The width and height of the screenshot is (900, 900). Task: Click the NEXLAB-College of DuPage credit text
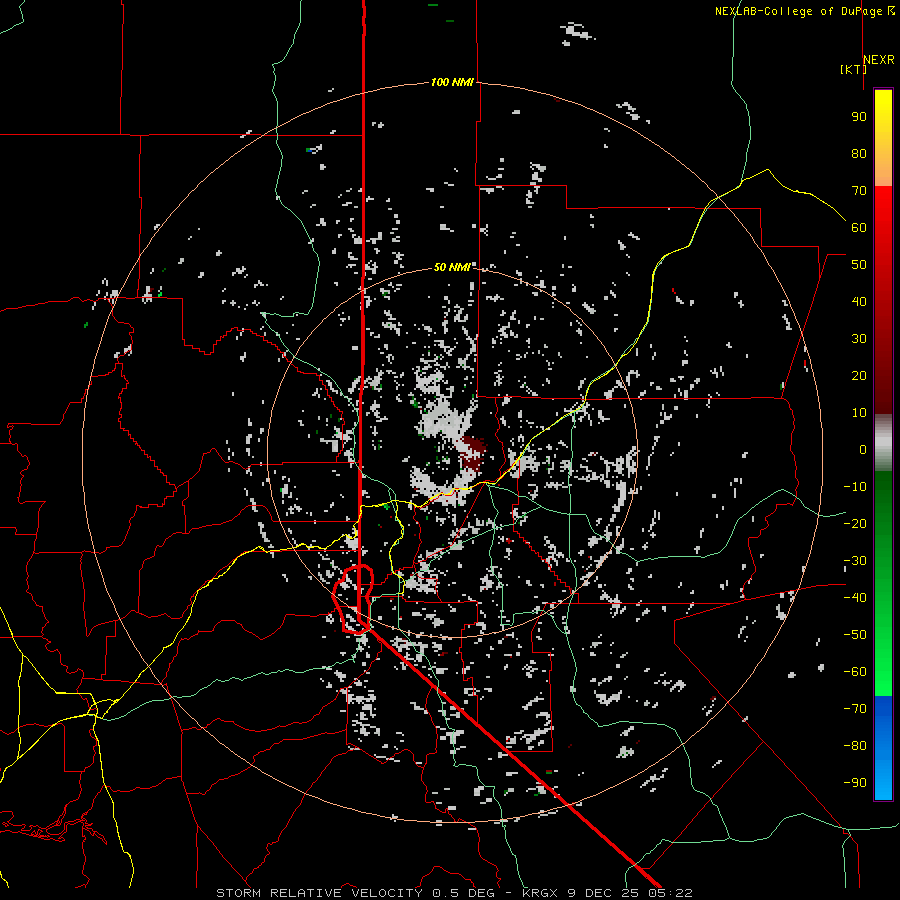(804, 11)
